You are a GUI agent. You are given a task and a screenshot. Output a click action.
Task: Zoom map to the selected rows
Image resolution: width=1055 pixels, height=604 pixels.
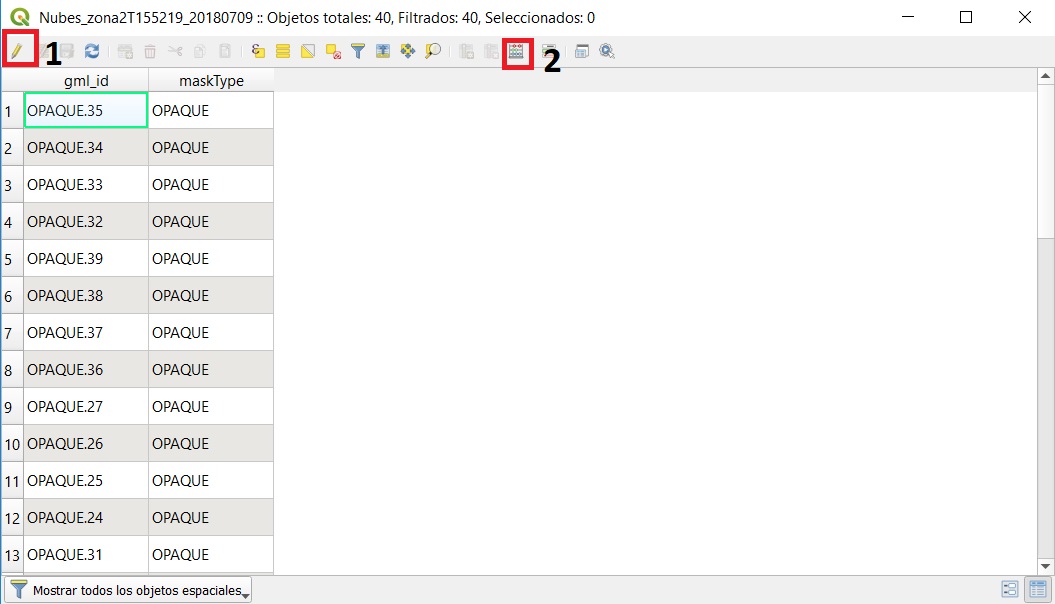(x=433, y=51)
